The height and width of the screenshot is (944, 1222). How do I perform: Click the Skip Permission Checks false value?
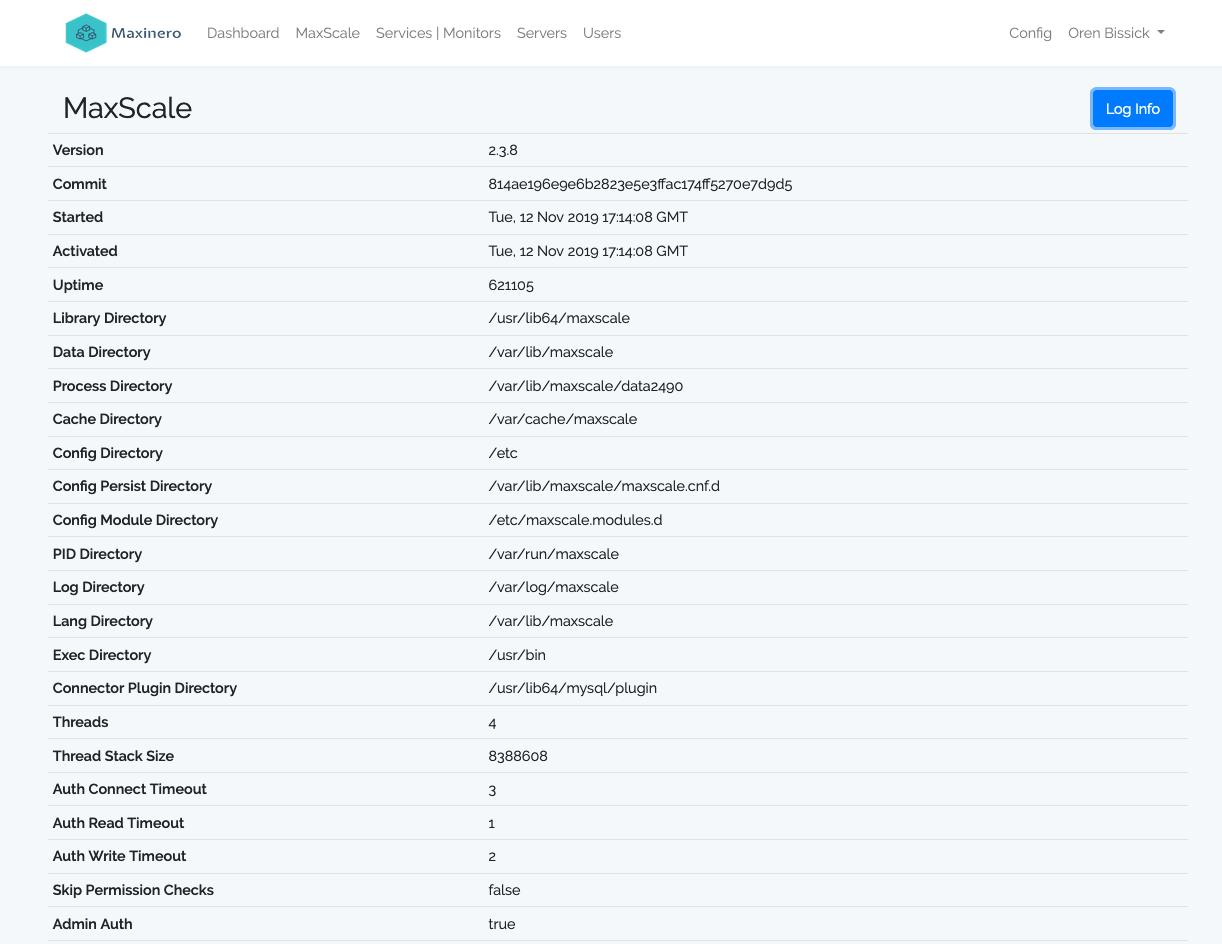point(504,890)
